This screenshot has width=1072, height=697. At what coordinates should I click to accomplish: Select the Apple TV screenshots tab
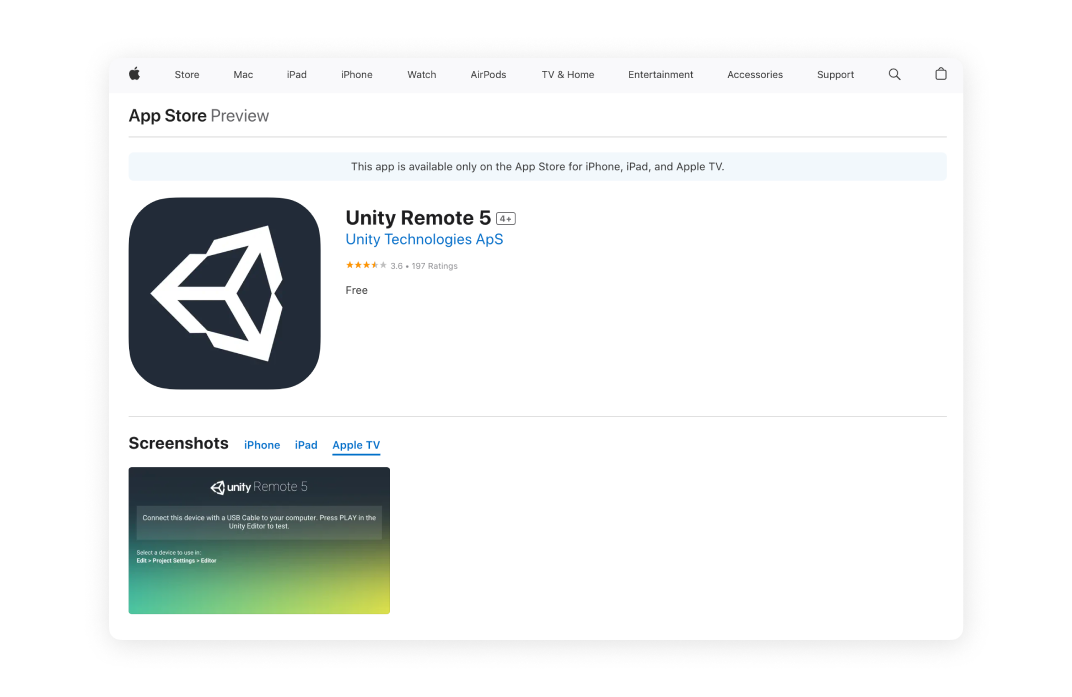(356, 445)
